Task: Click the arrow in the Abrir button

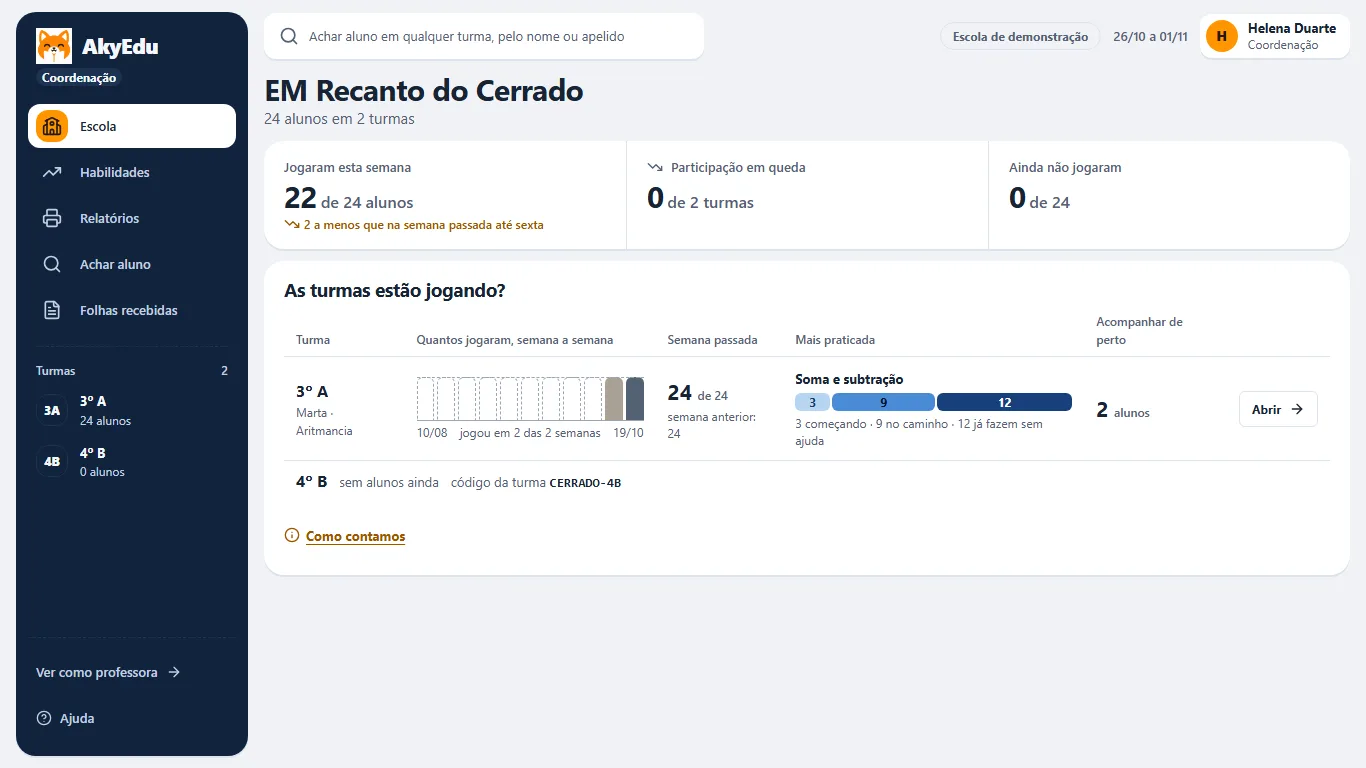Action: [x=1297, y=409]
